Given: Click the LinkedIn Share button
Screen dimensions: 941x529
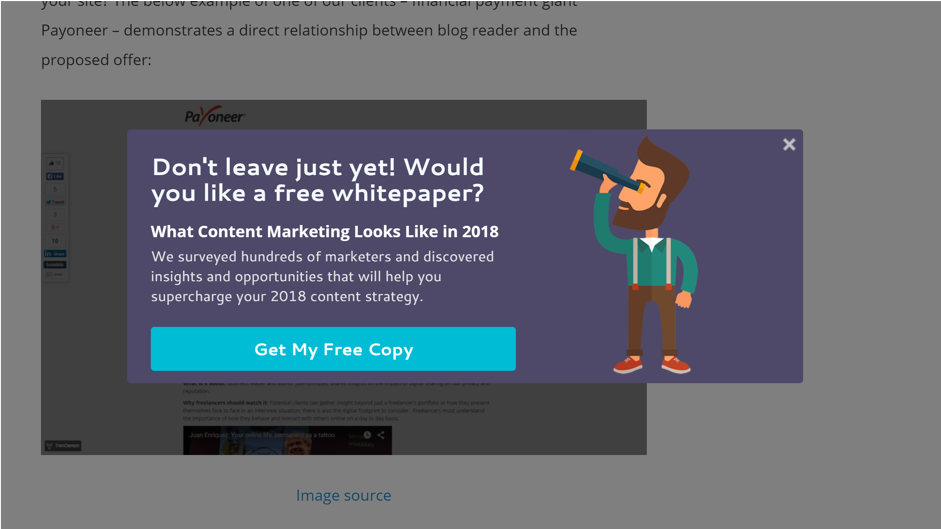Looking at the screenshot, I should [x=55, y=253].
